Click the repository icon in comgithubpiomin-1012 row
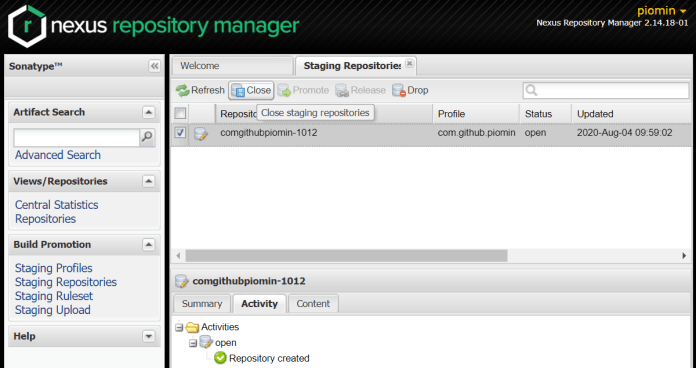The width and height of the screenshot is (696, 368). pos(201,133)
